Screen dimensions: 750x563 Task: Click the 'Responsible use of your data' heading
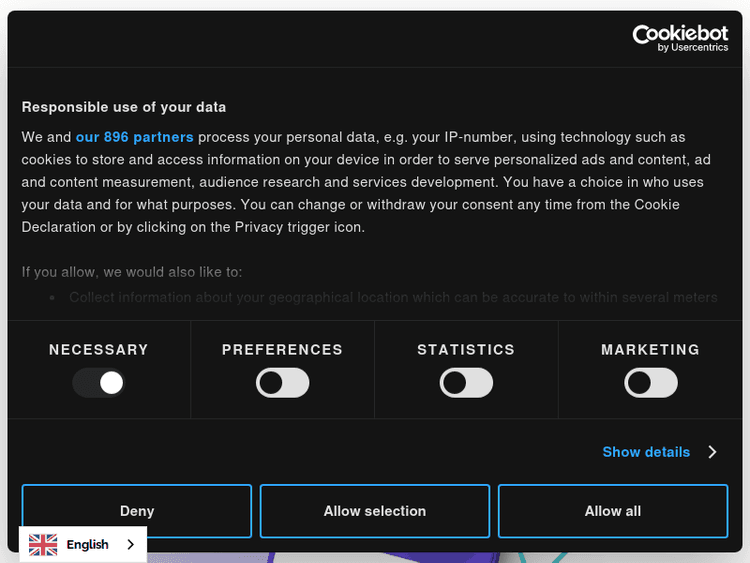[124, 107]
